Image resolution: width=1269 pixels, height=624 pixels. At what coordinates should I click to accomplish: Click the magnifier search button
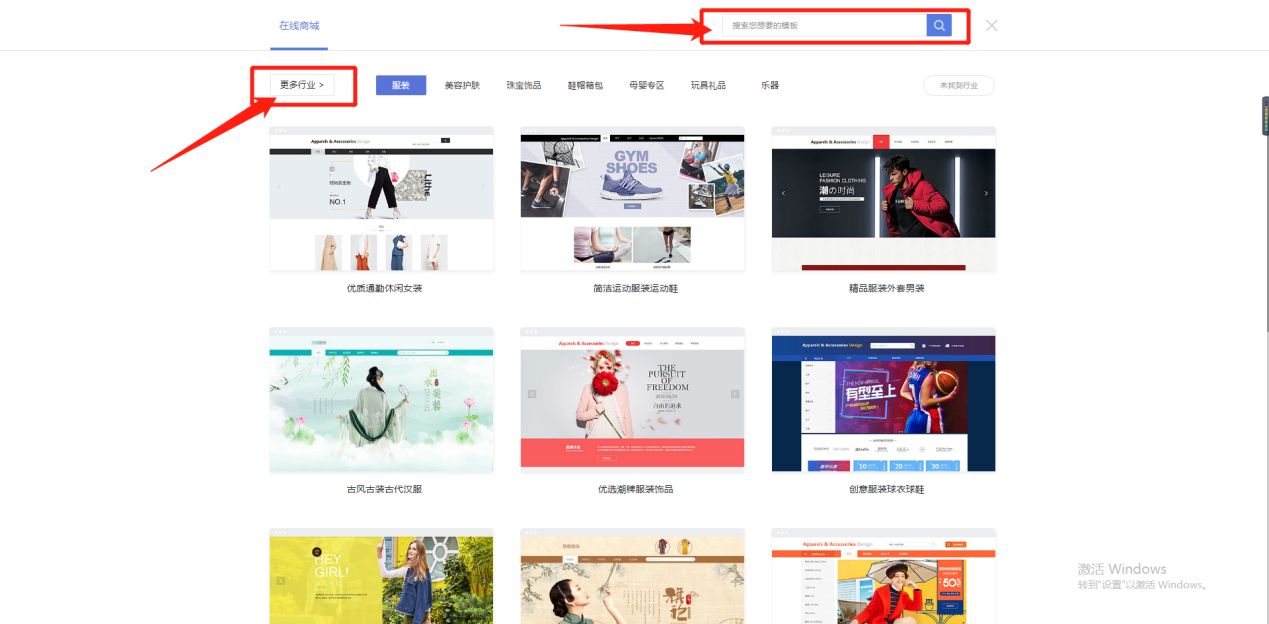938,25
